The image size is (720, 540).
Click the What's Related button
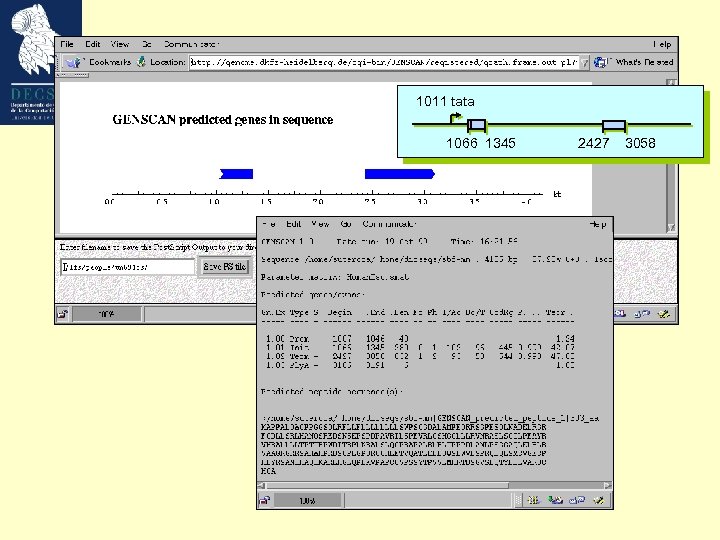click(x=633, y=62)
